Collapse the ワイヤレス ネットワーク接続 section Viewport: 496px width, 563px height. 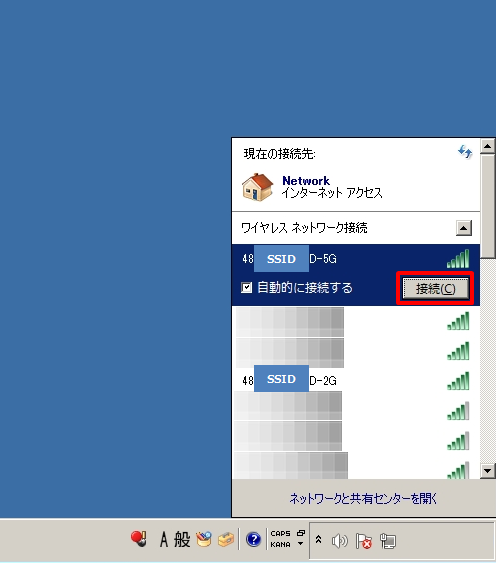pos(464,228)
